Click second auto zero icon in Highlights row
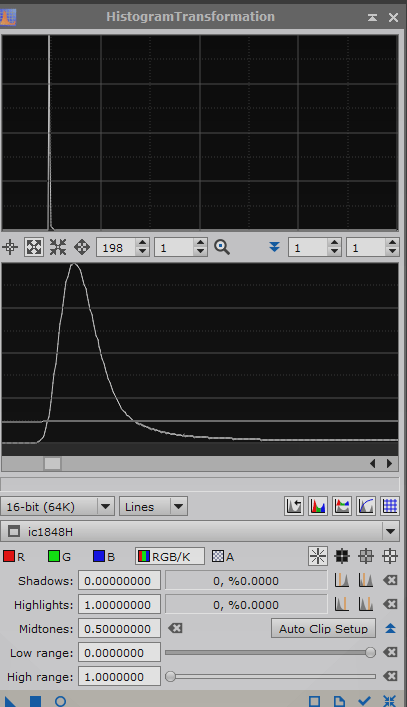Screen dimensions: 407x707 [x=366, y=604]
